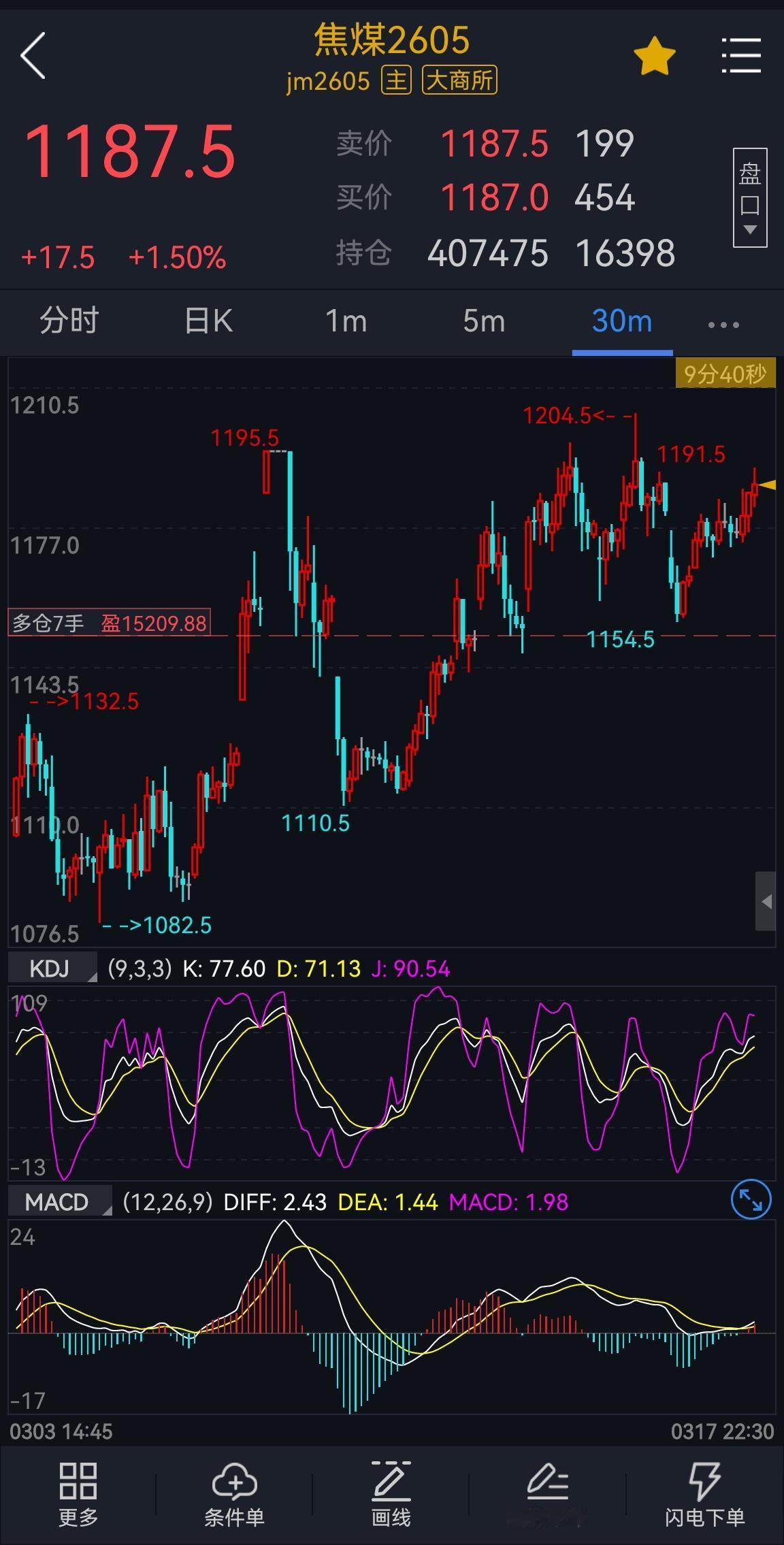Click the KDJ K: 77.60 value
The height and width of the screenshot is (1545, 784).
pos(224,969)
